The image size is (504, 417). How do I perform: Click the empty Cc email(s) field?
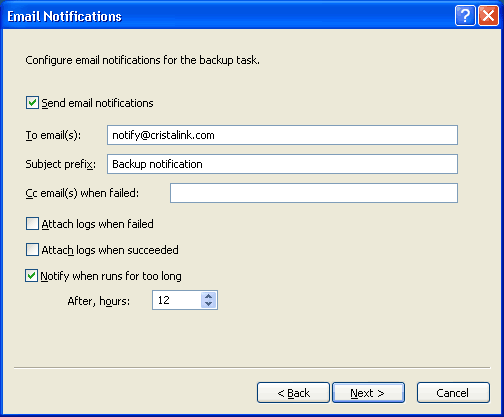[x=314, y=193]
